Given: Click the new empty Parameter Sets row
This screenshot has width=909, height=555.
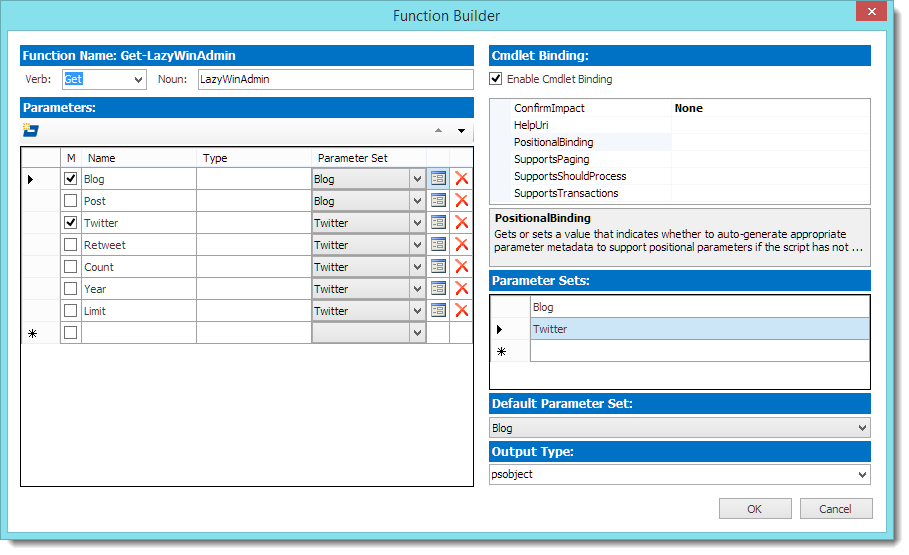Looking at the screenshot, I should [x=700, y=351].
